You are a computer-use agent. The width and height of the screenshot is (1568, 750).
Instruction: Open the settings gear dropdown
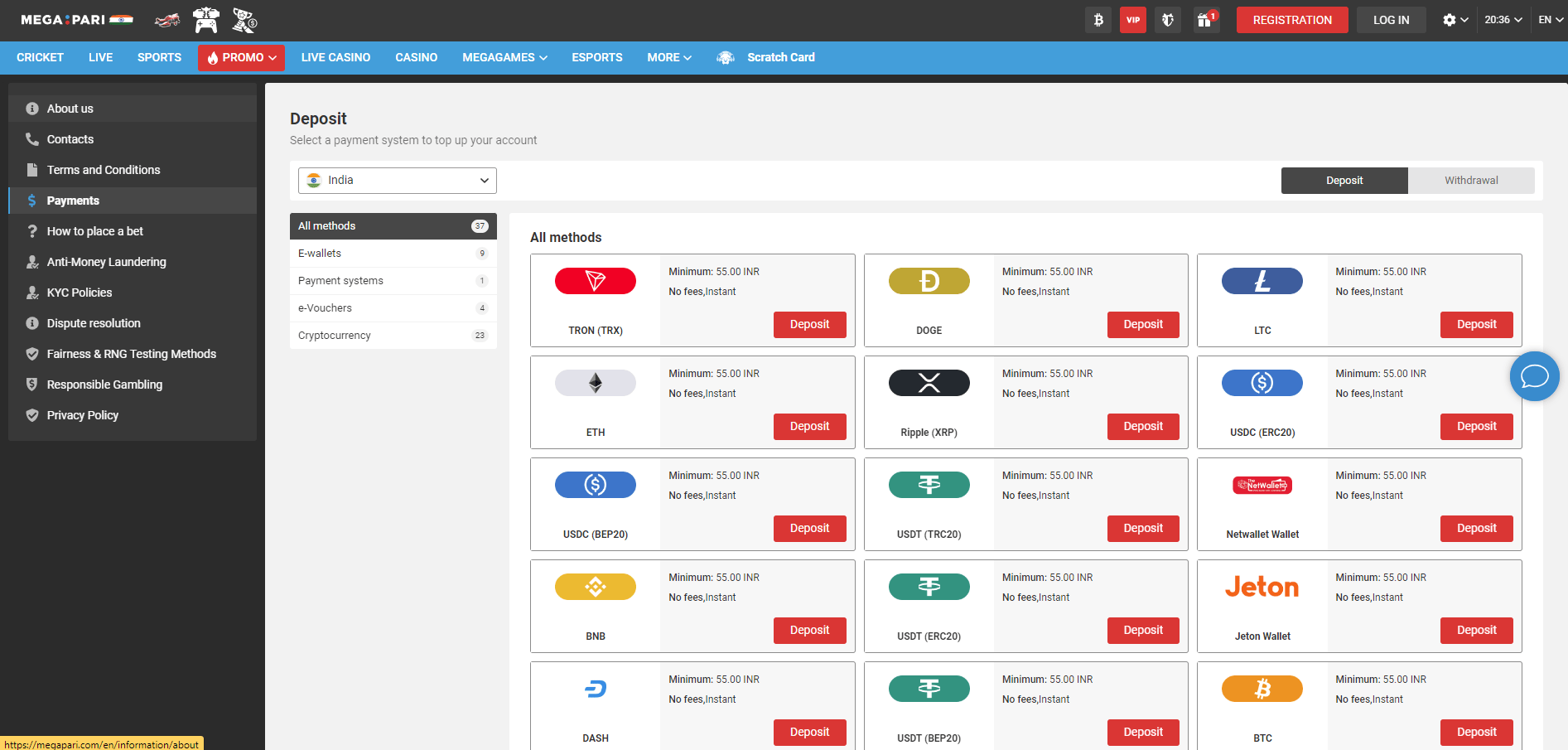[1455, 20]
